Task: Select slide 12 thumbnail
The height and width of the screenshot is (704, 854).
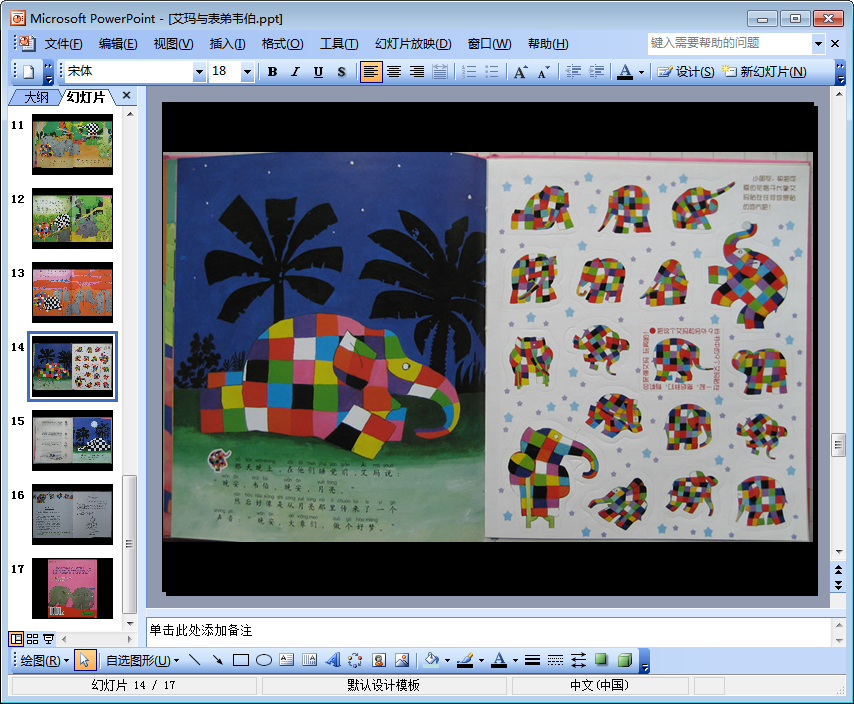Action: 72,218
